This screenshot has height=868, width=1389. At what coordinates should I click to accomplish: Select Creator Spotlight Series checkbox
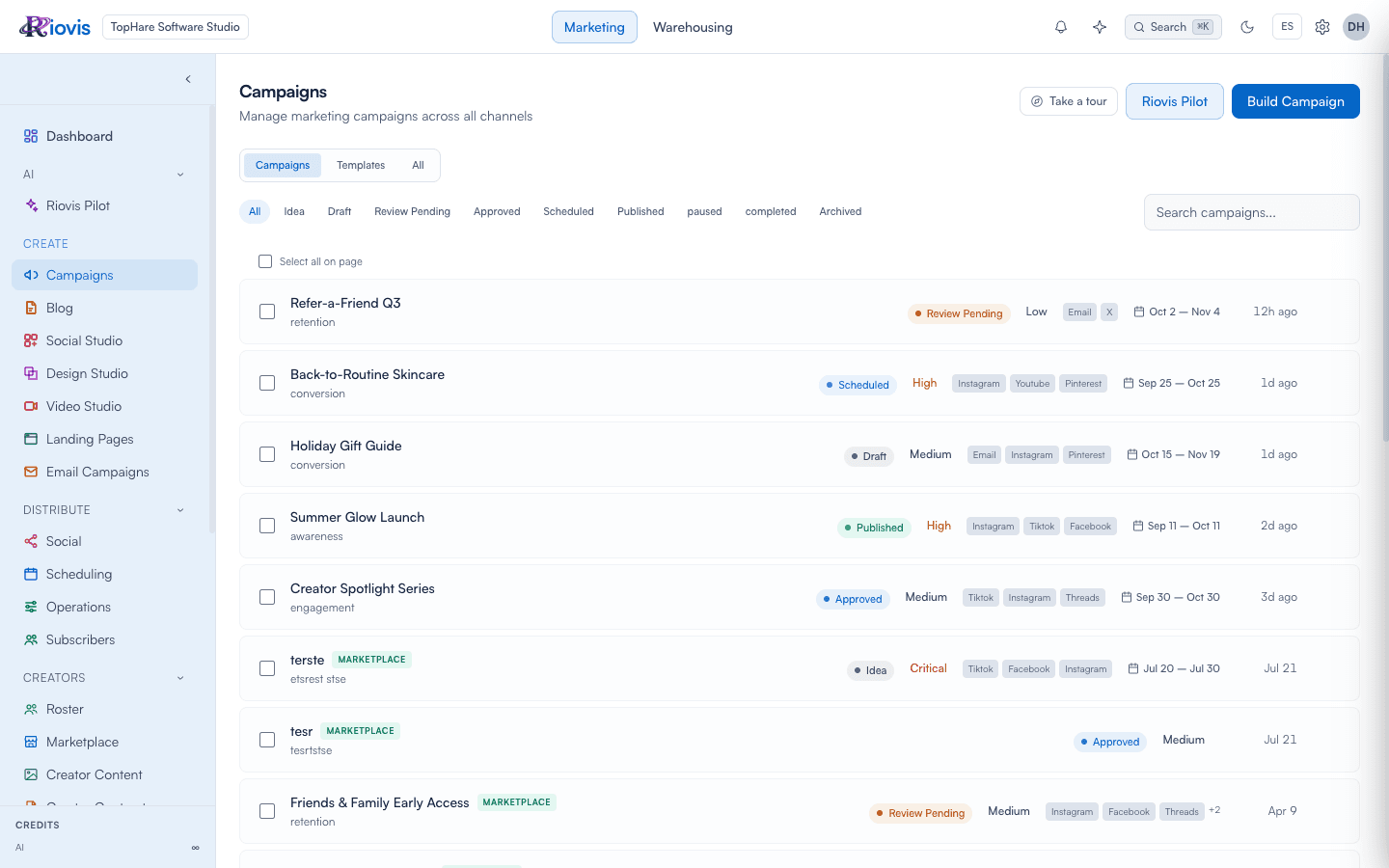click(x=267, y=597)
